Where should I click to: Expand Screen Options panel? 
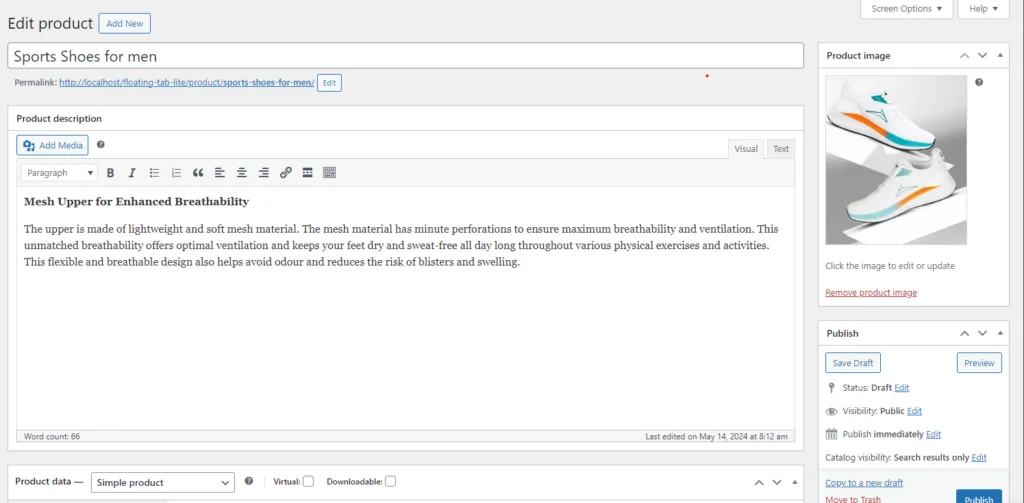click(x=906, y=9)
